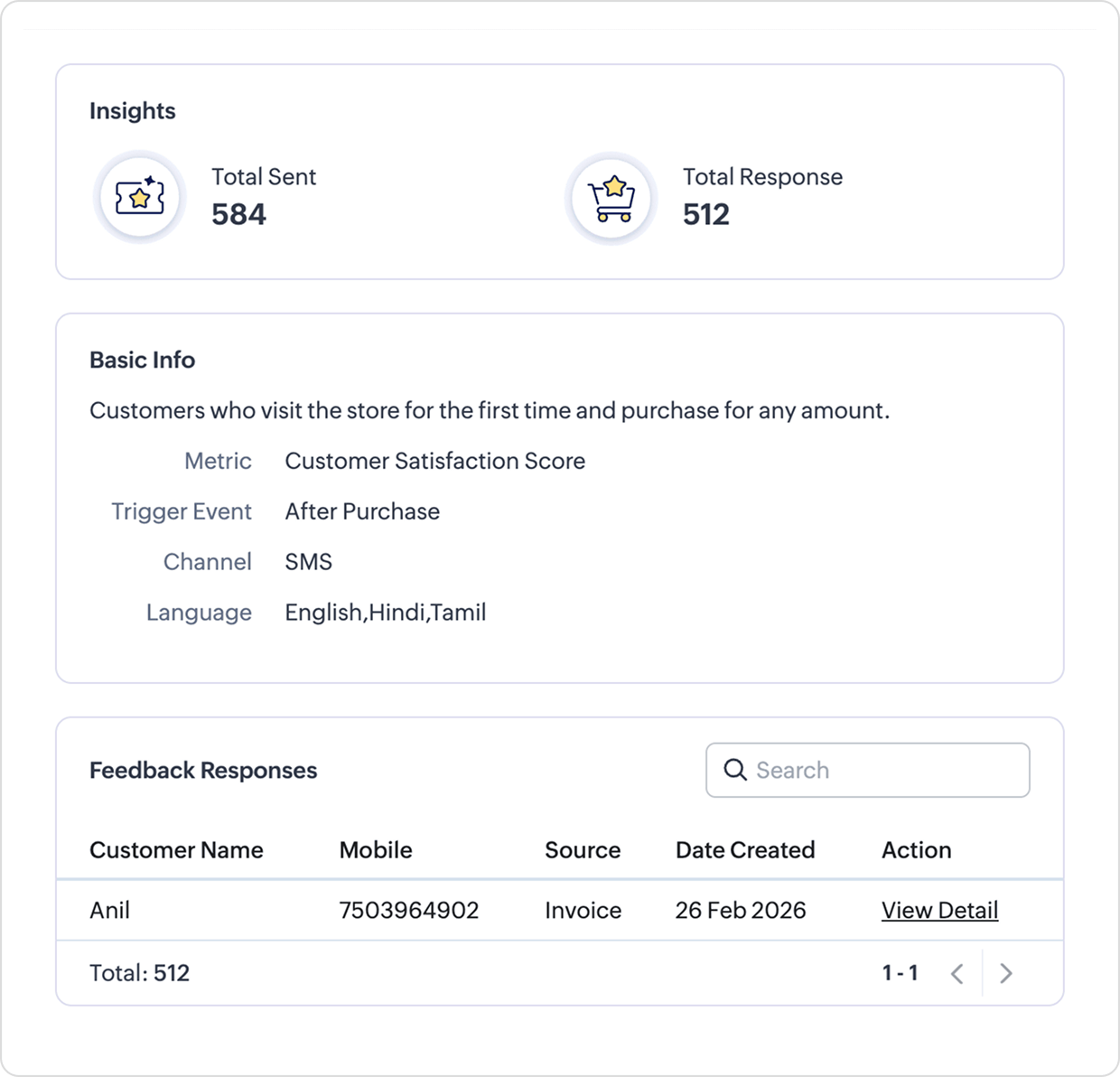
Task: Click the pagination label 1 - 1
Action: click(x=901, y=973)
